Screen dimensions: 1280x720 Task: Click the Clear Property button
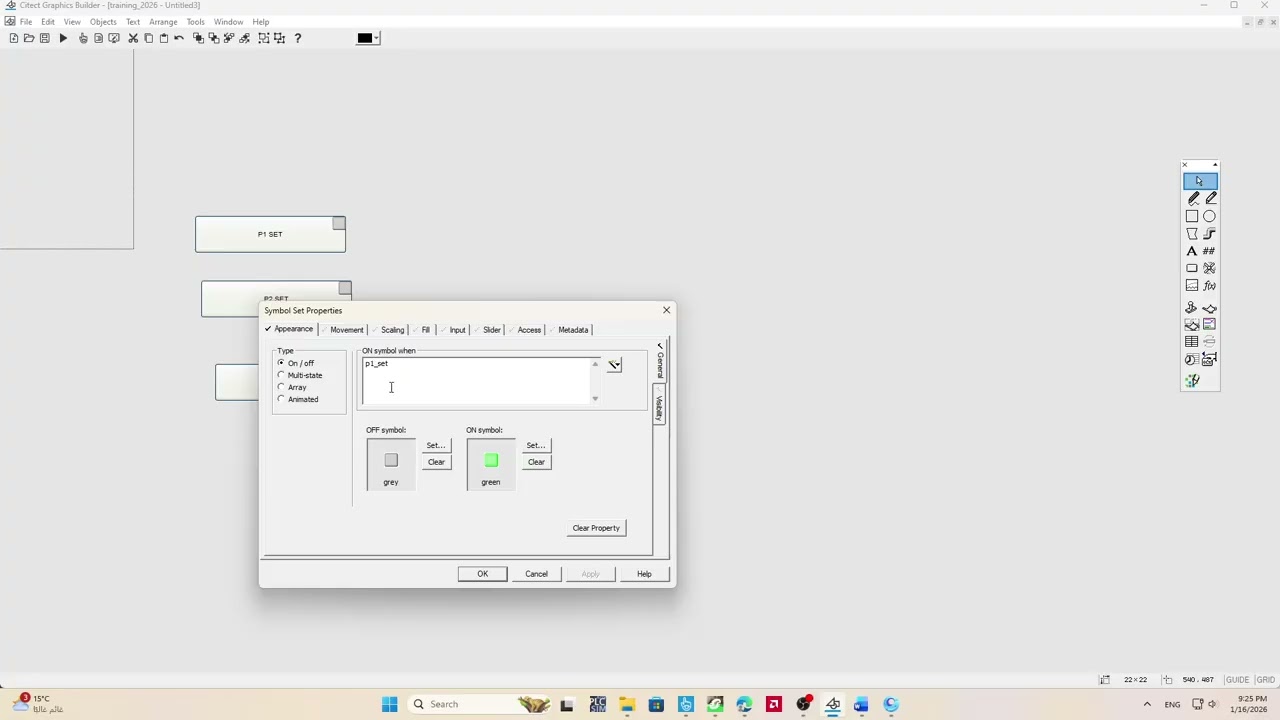[x=596, y=528]
